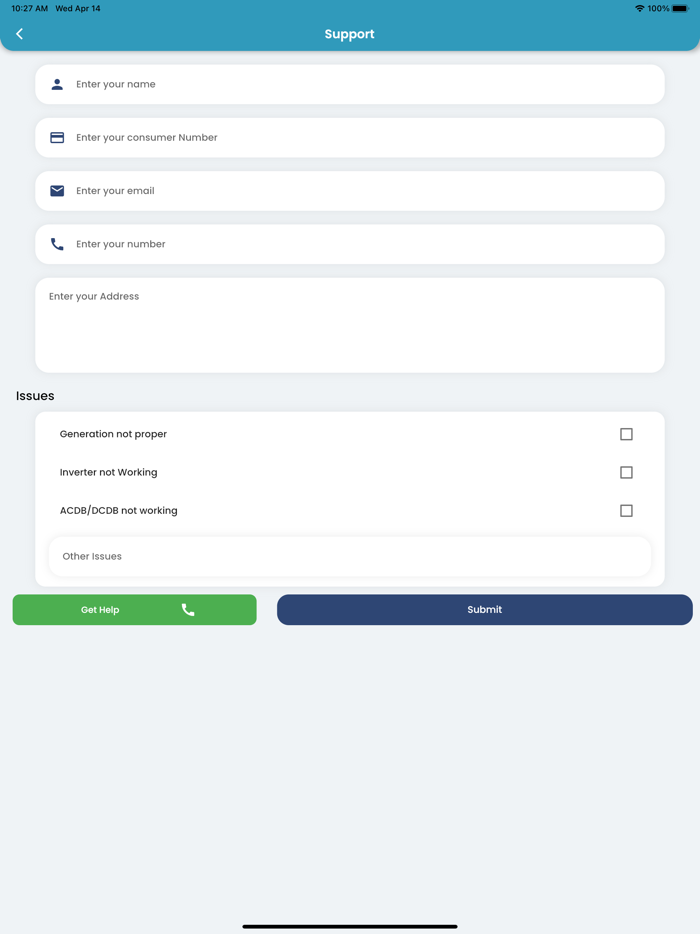Viewport: 700px width, 934px height.
Task: Check the Generation not proper box
Action: (626, 434)
